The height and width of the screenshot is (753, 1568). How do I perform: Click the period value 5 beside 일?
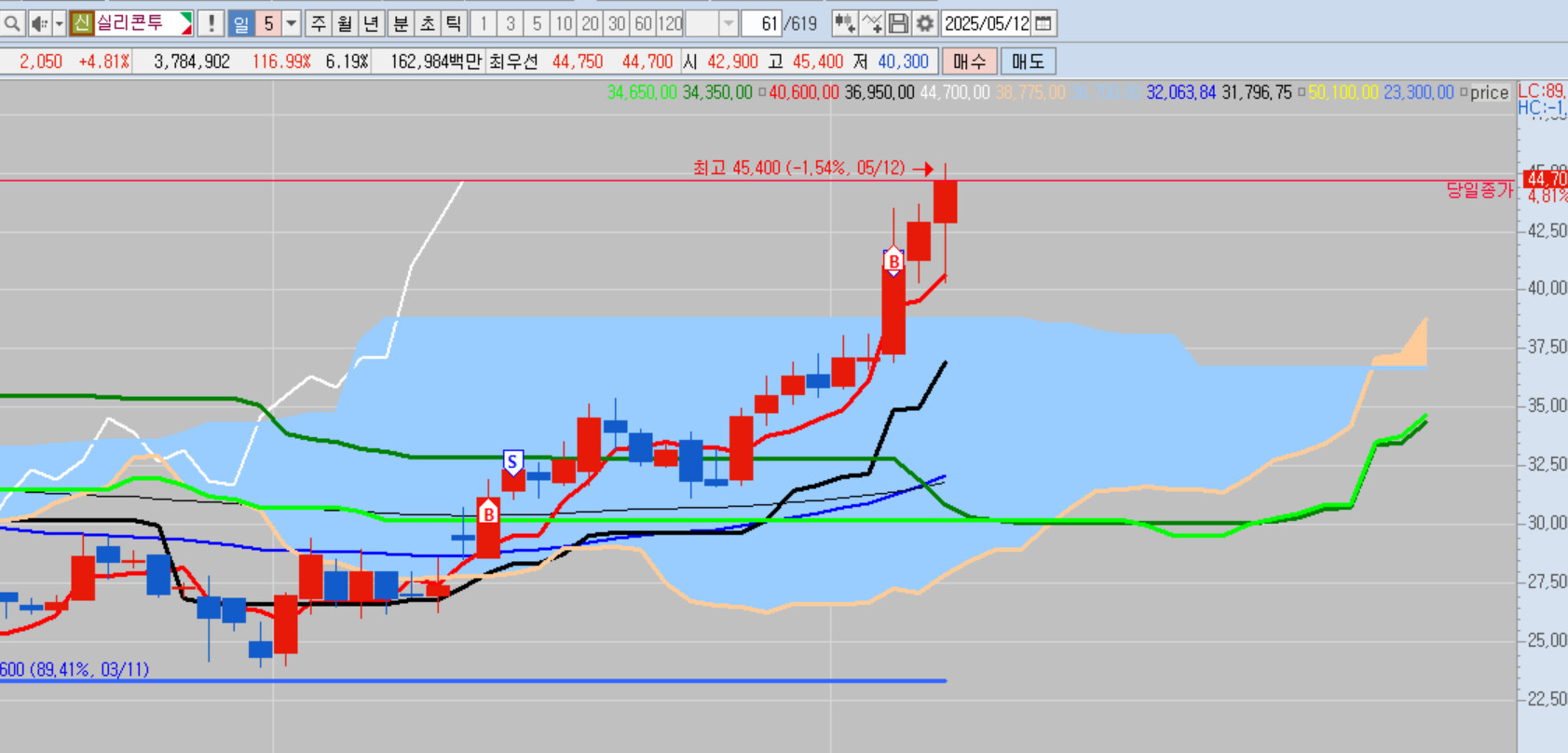268,23
